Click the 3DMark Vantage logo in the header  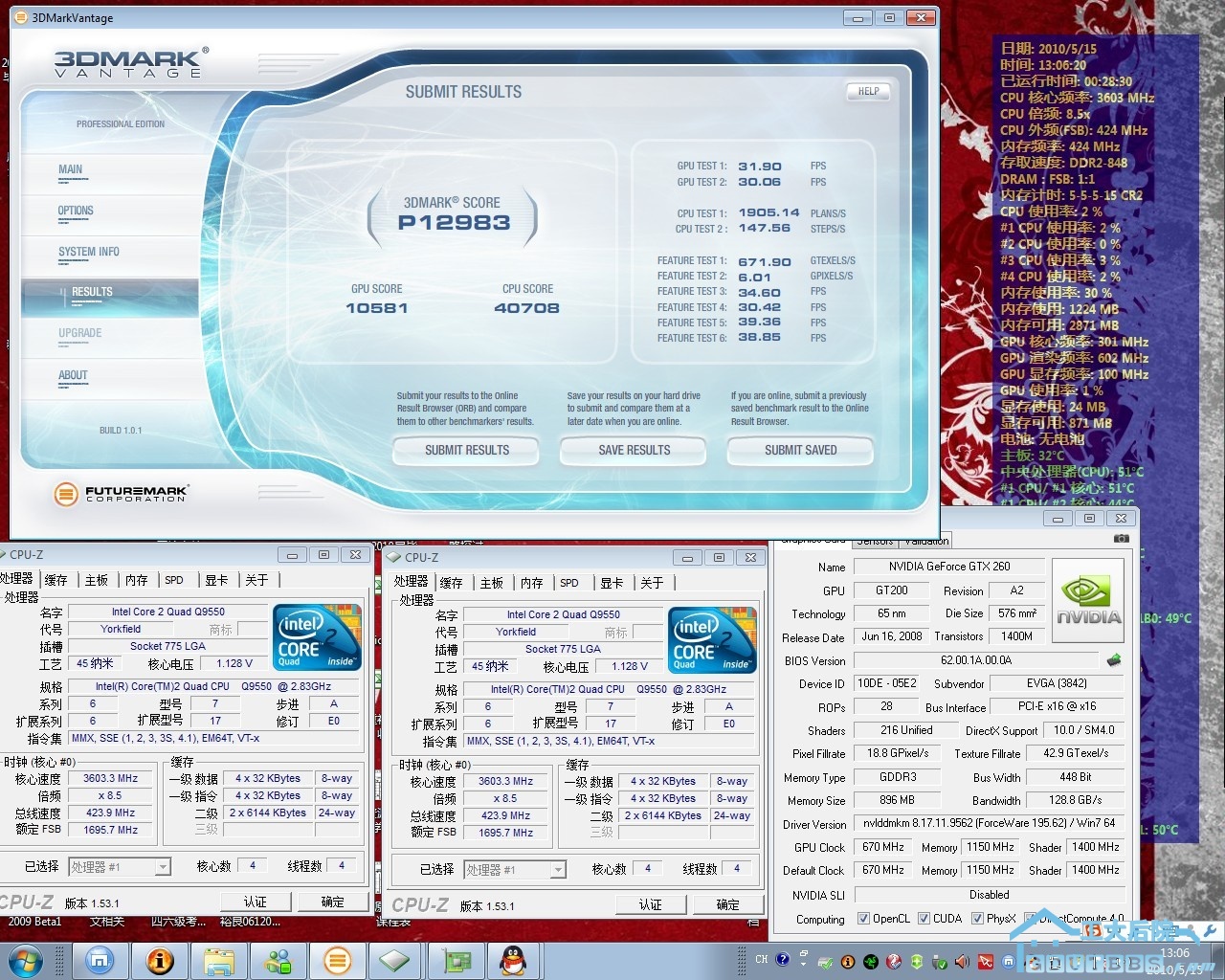click(130, 63)
